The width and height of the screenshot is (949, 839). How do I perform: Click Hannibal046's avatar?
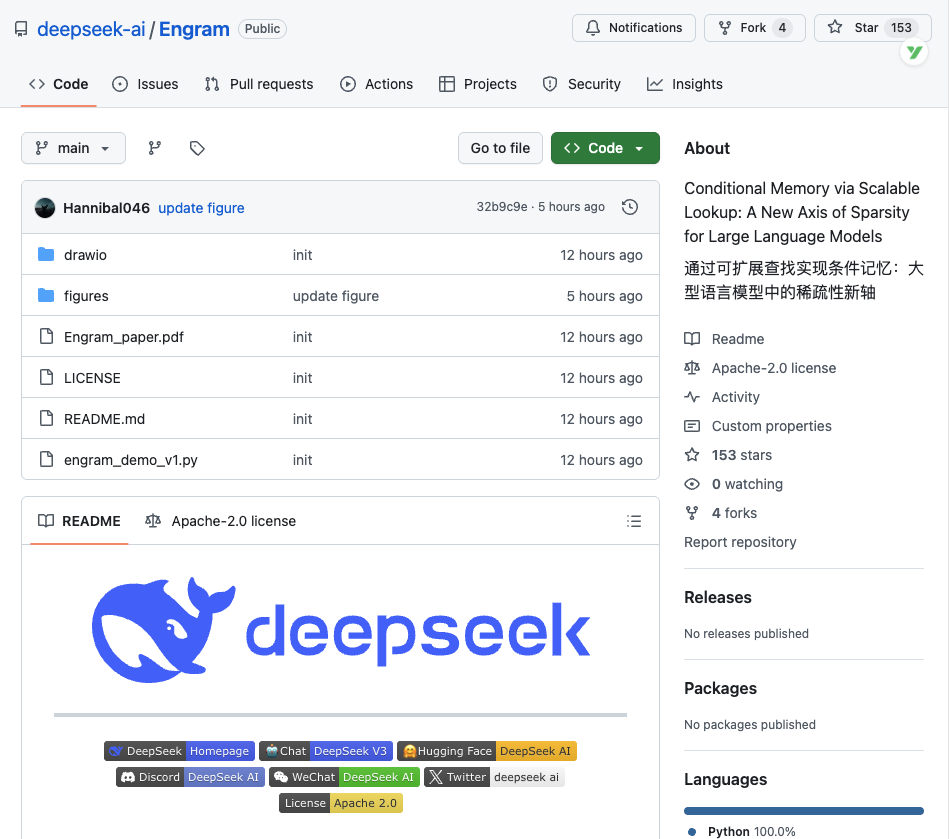(x=45, y=207)
